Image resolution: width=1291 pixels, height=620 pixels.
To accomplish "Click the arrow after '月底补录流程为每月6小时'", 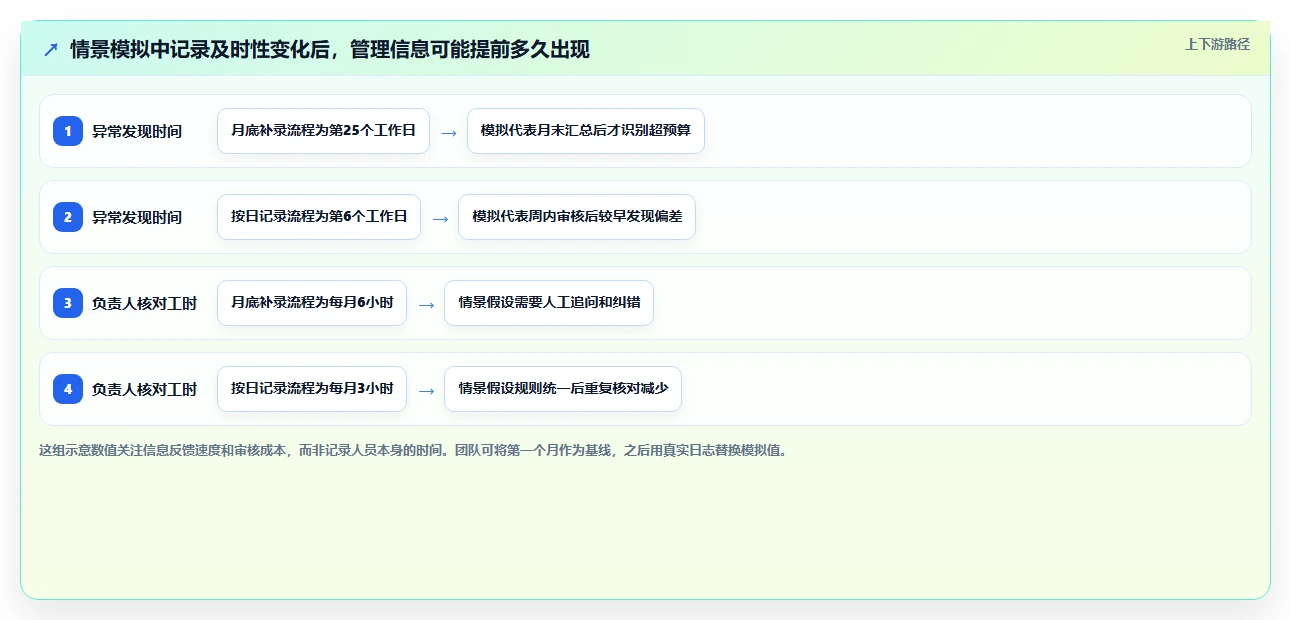I will tap(426, 304).
